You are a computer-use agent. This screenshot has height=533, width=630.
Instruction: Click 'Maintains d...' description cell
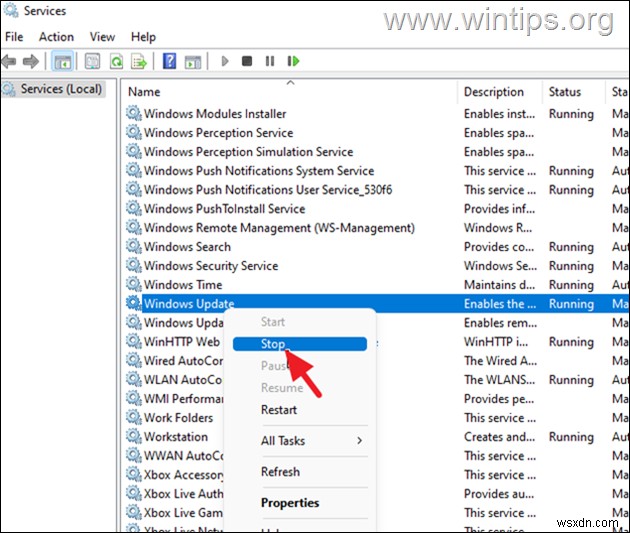click(x=499, y=285)
